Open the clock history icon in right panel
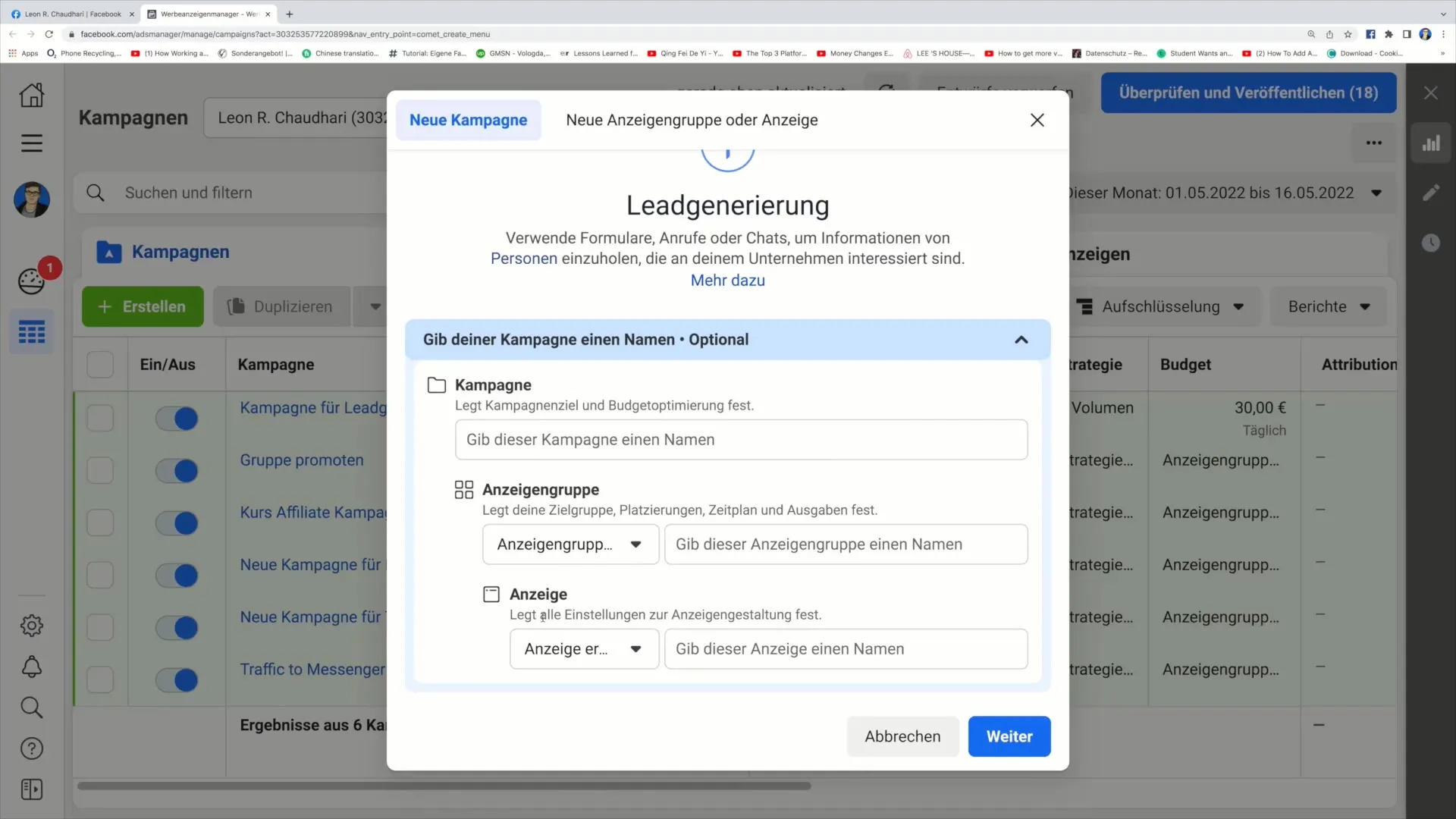The height and width of the screenshot is (819, 1456). 1431,243
